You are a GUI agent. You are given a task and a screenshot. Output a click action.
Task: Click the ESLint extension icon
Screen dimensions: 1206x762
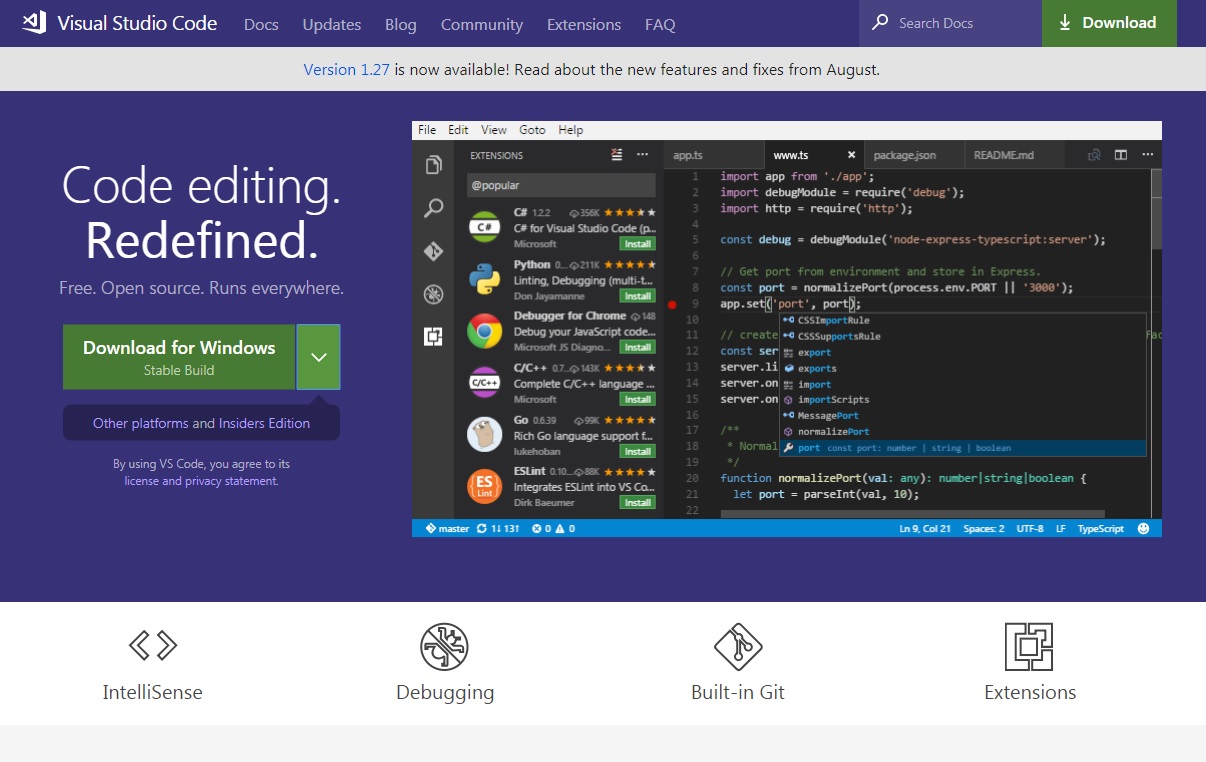pos(485,486)
